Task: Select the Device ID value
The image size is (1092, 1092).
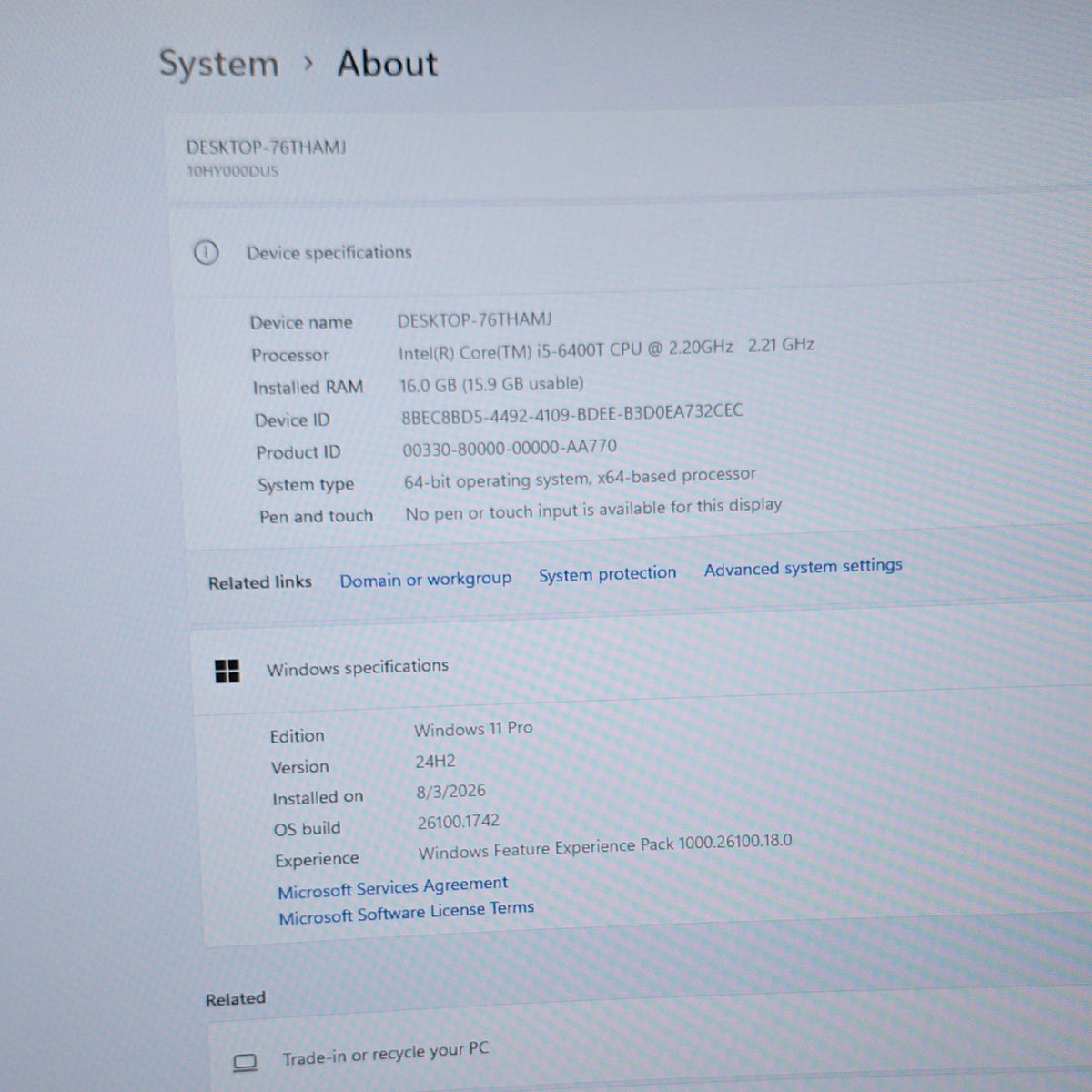Action: click(572, 414)
